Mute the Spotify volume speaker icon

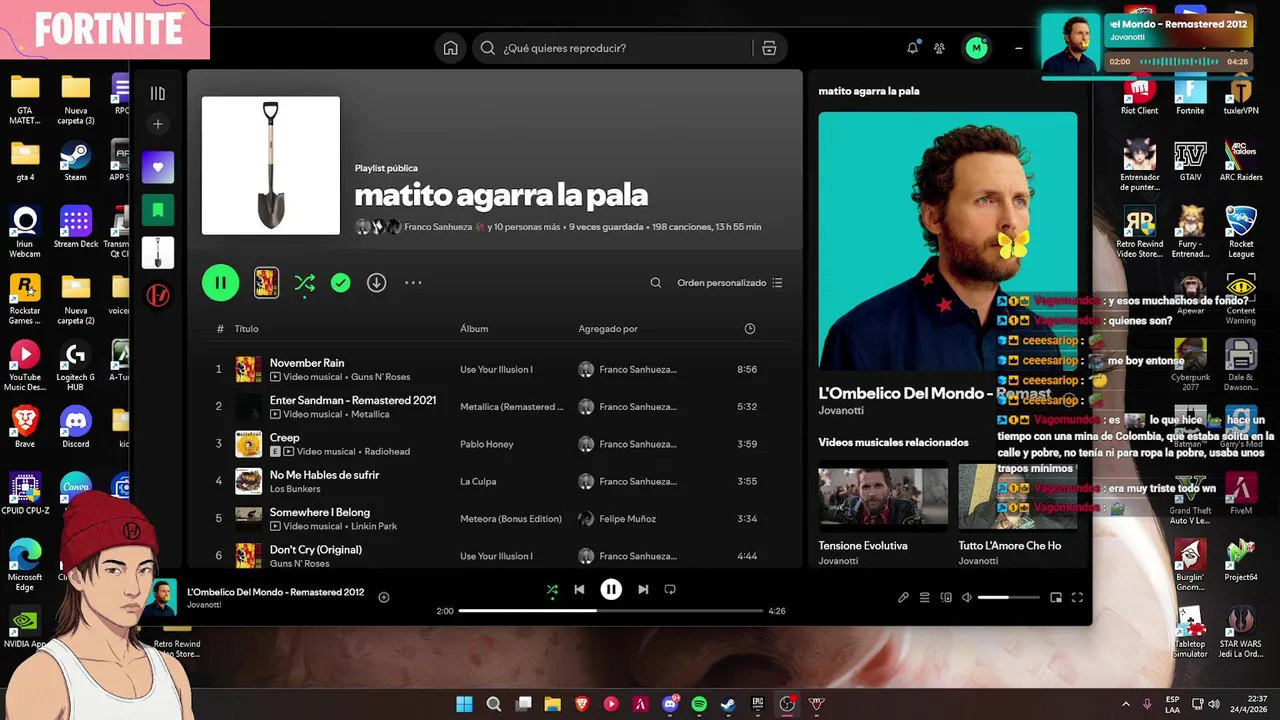click(x=967, y=598)
